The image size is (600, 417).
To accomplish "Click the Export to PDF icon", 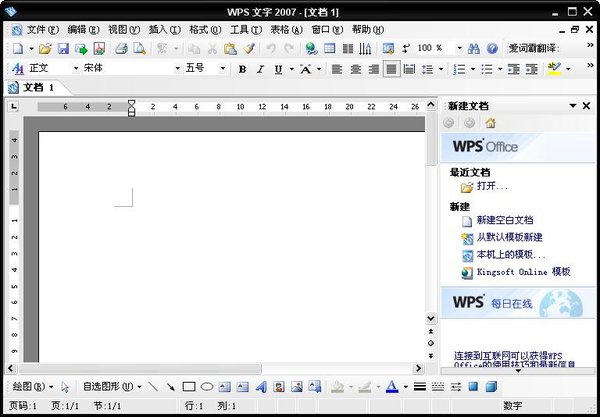I will coord(99,49).
